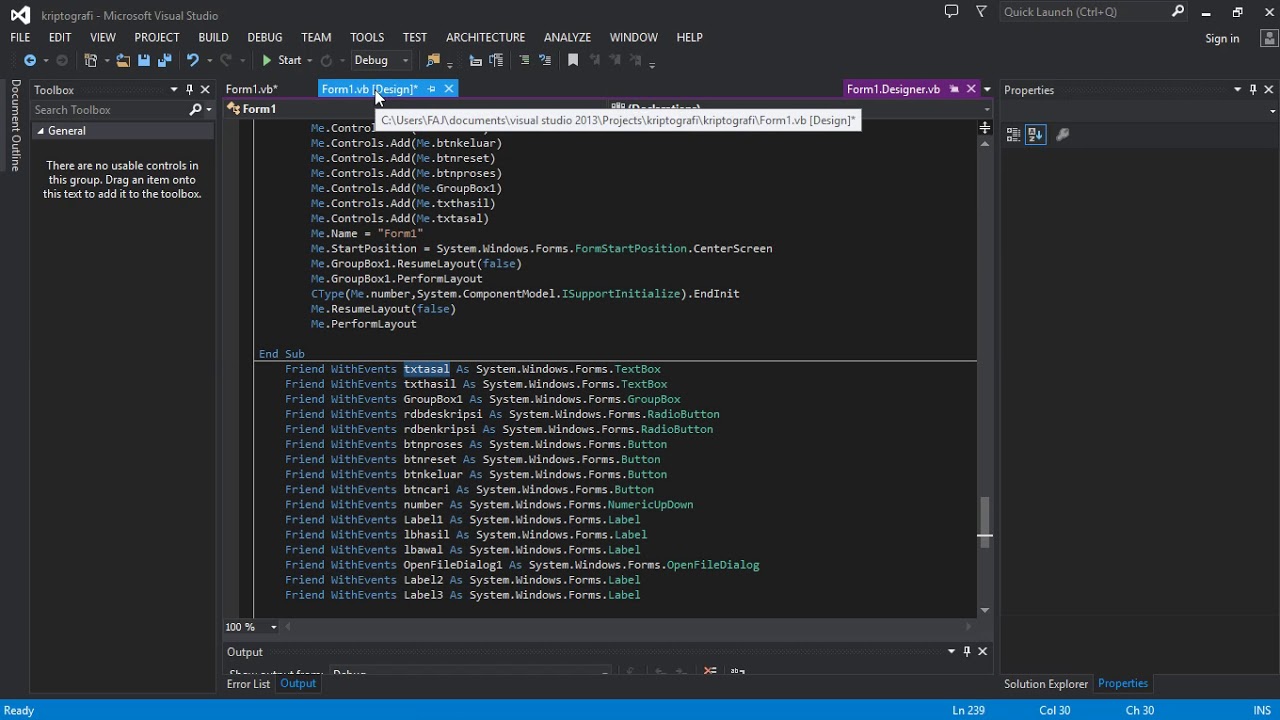Click the Quick Launch search field
Viewport: 1280px width, 720px height.
(1085, 12)
